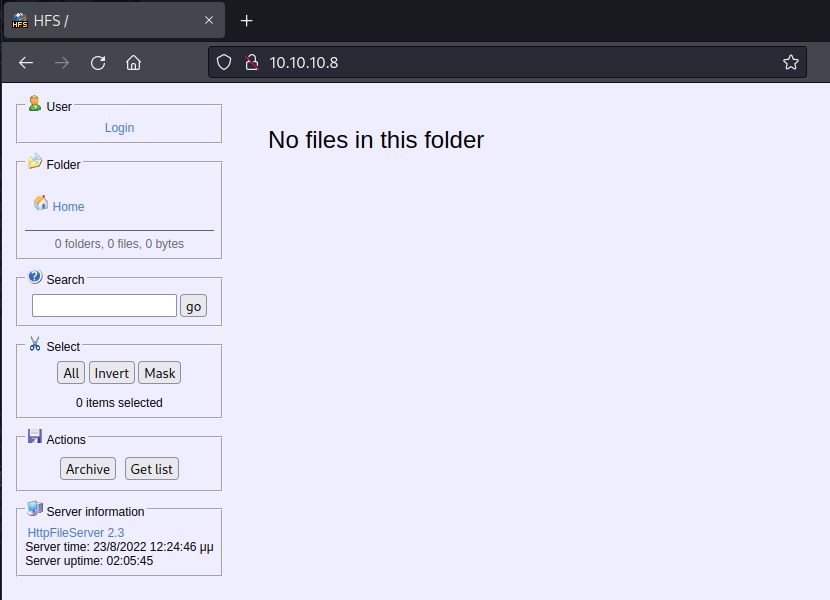
Task: Open tracking protection shield icon
Action: point(224,62)
